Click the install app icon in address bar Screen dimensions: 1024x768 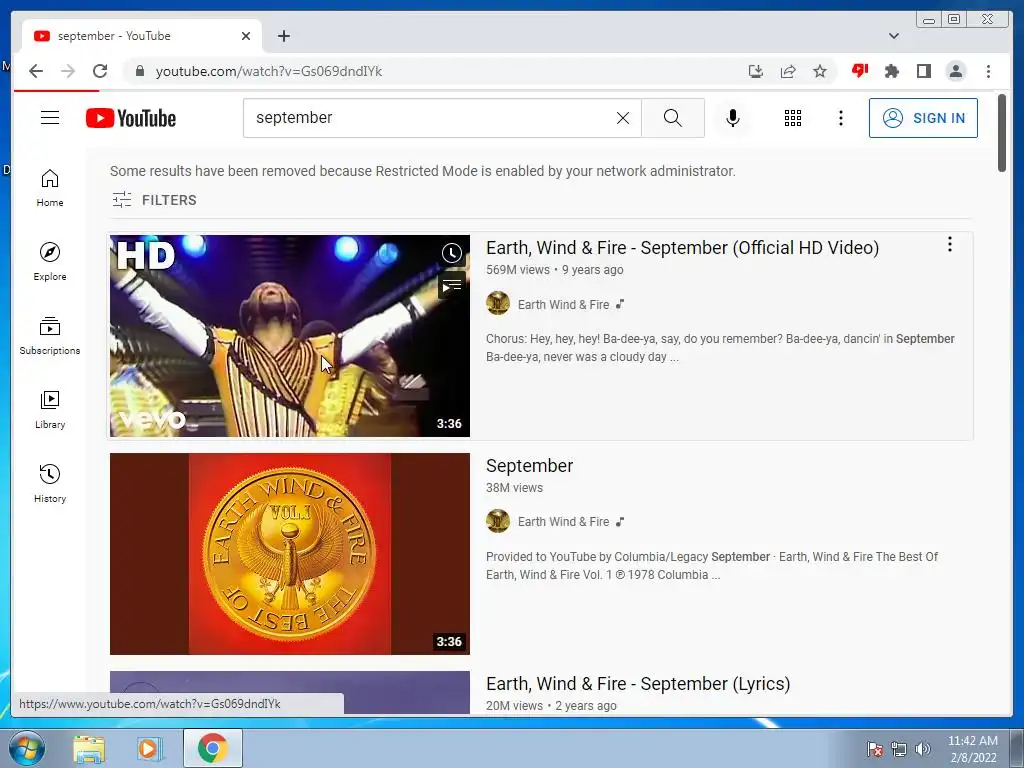pos(756,71)
